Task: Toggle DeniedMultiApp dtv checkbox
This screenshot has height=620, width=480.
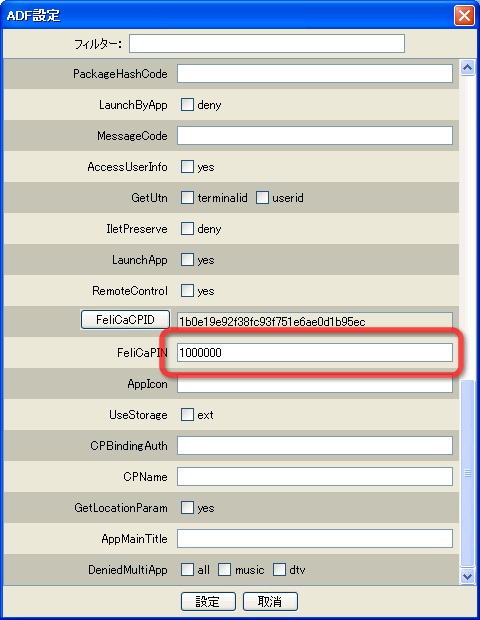Action: (279, 569)
